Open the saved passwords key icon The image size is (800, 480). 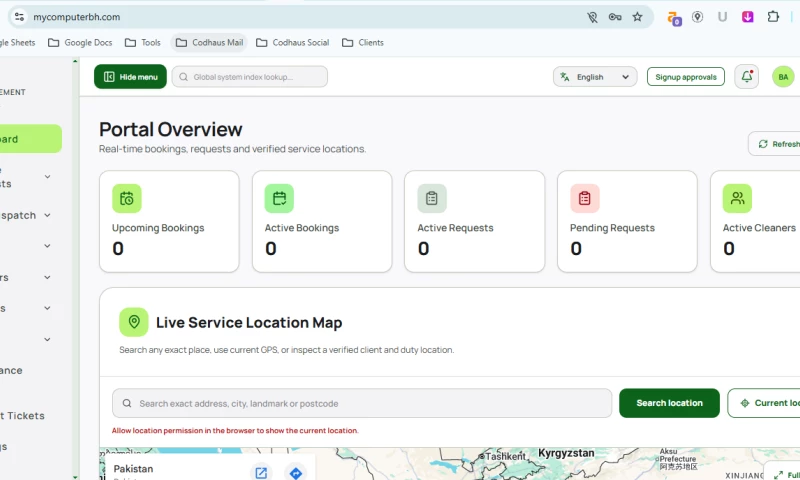pos(615,17)
